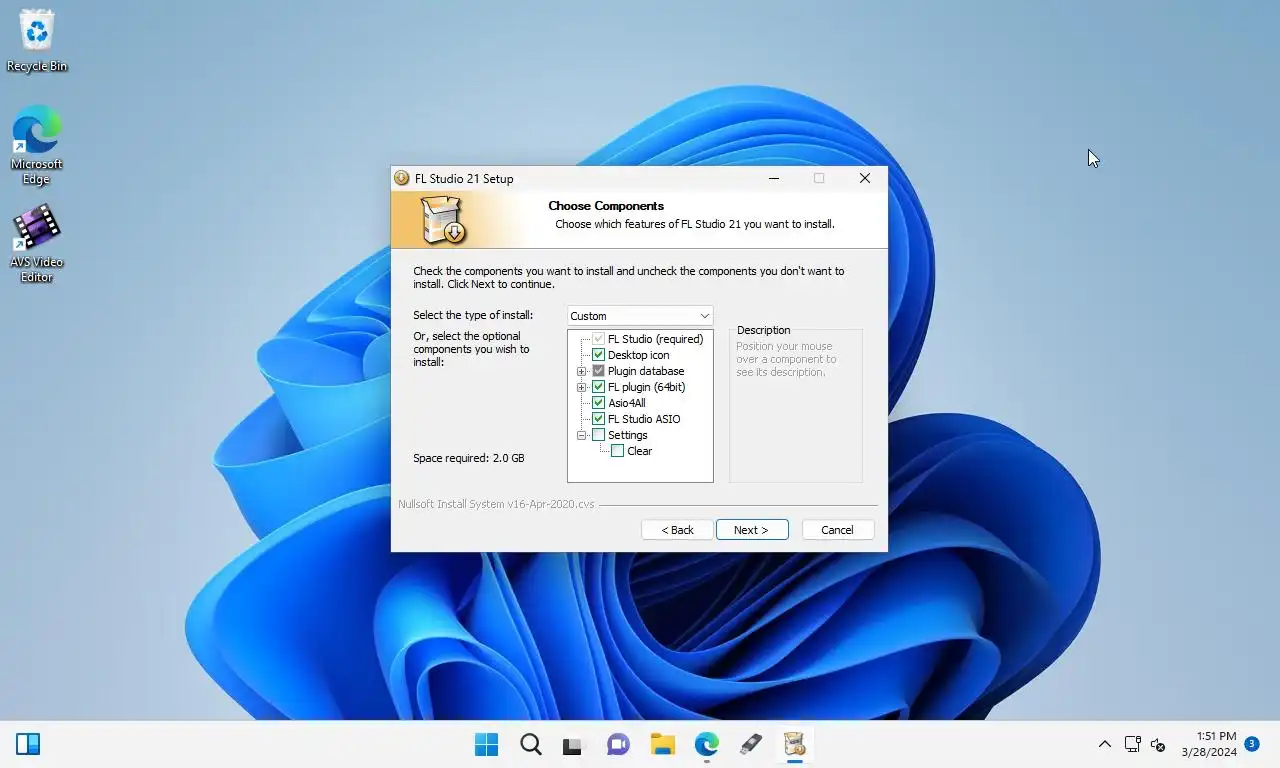This screenshot has width=1280, height=768.
Task: Check the Clear settings checkbox
Action: click(617, 451)
